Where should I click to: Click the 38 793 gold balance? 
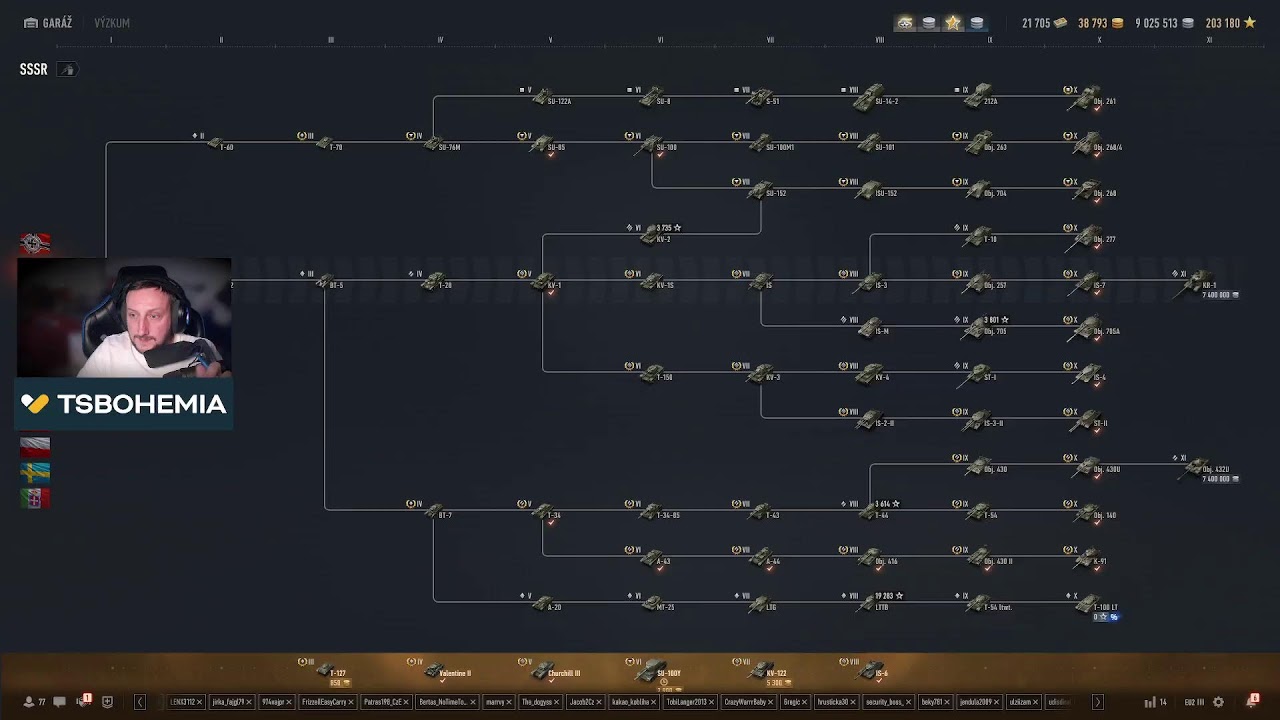pyautogui.click(x=1100, y=23)
